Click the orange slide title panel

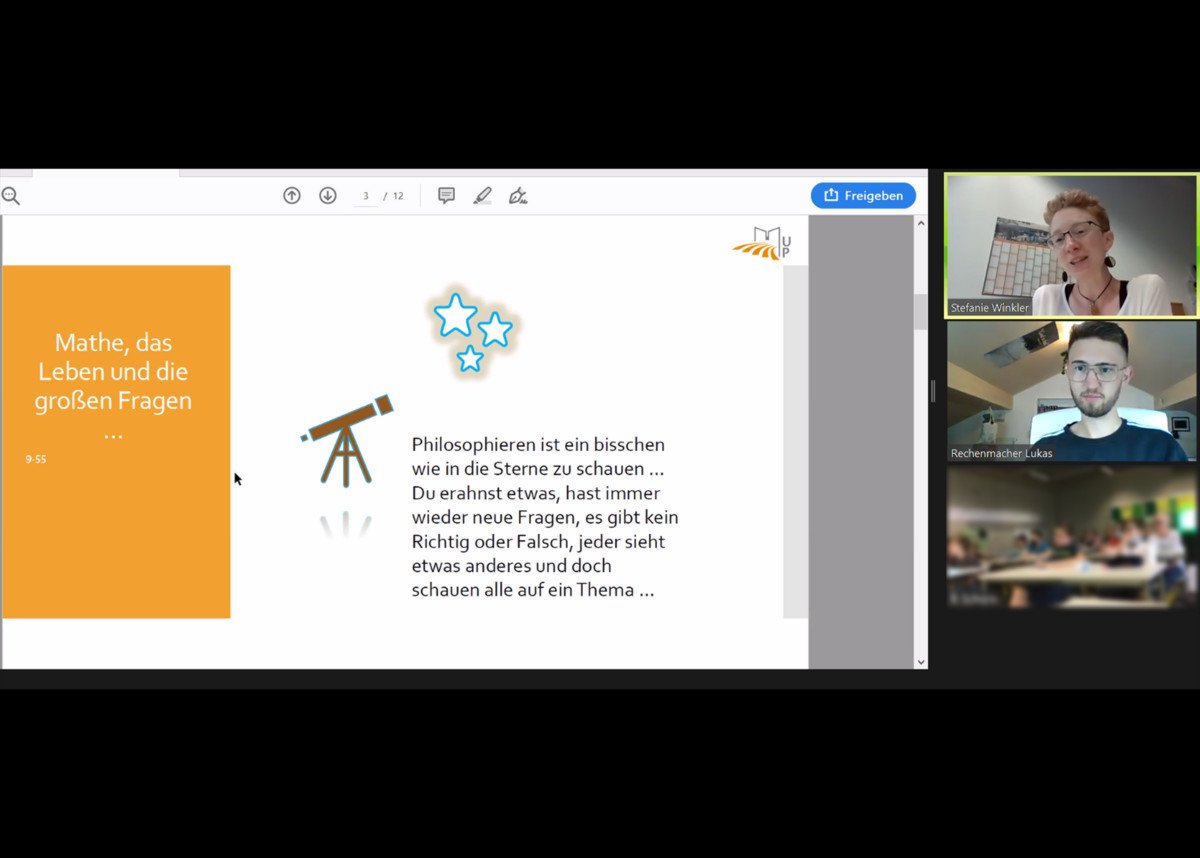[x=116, y=441]
